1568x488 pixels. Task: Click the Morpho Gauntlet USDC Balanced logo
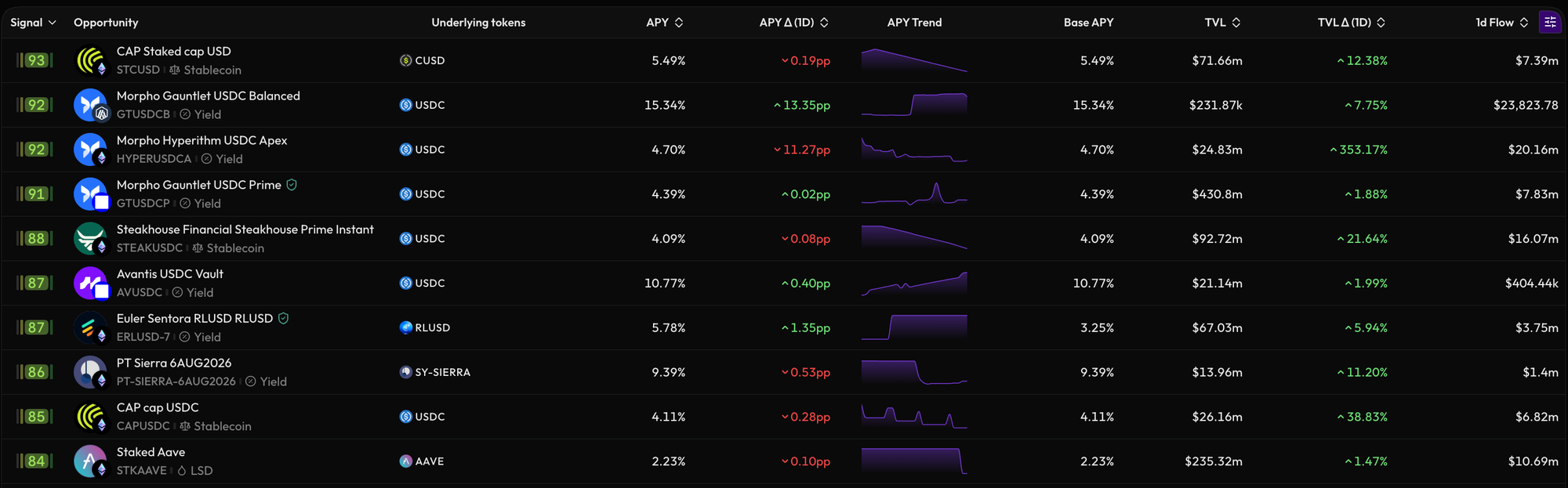point(91,105)
